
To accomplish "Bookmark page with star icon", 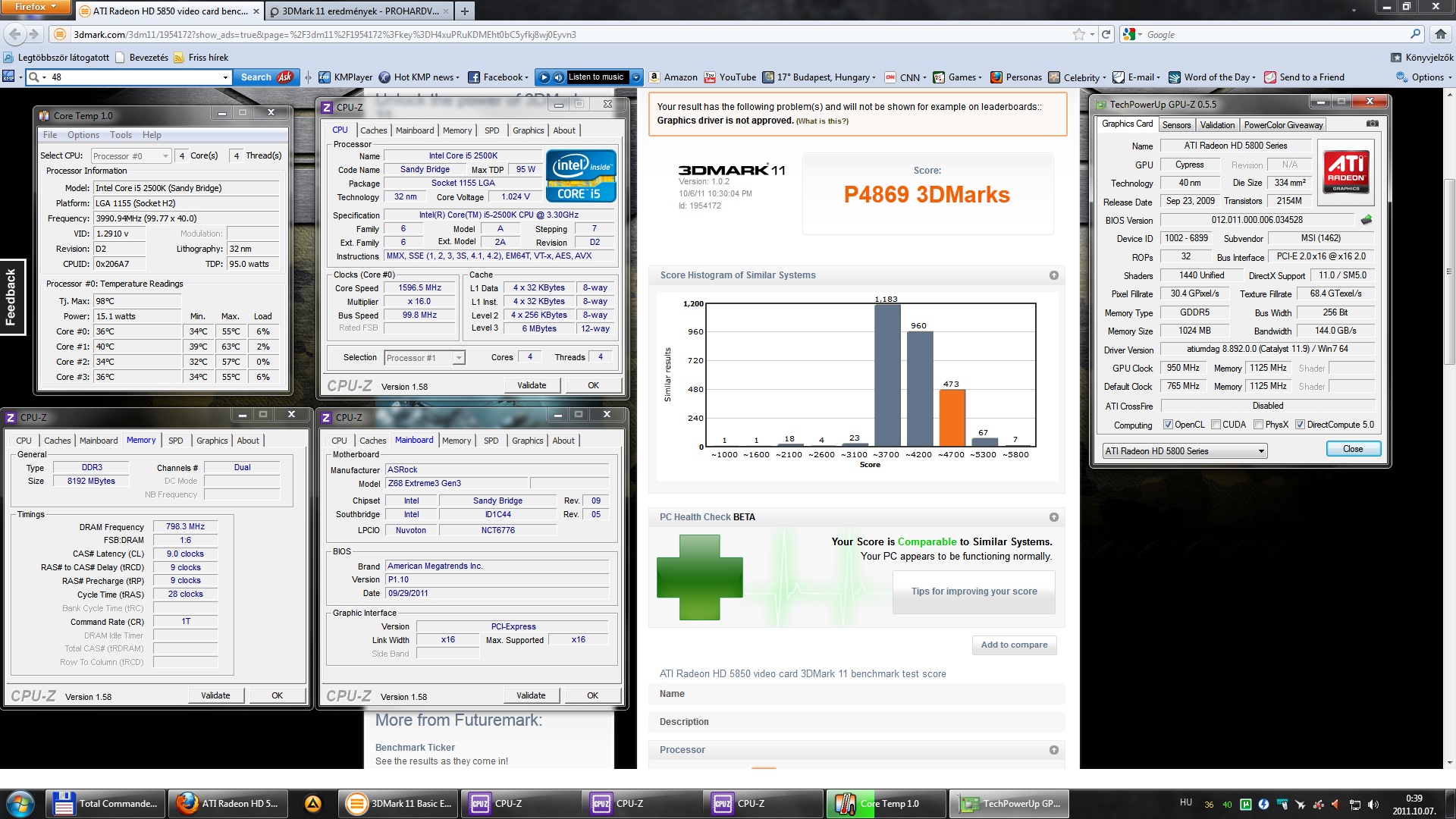I will point(1078,34).
